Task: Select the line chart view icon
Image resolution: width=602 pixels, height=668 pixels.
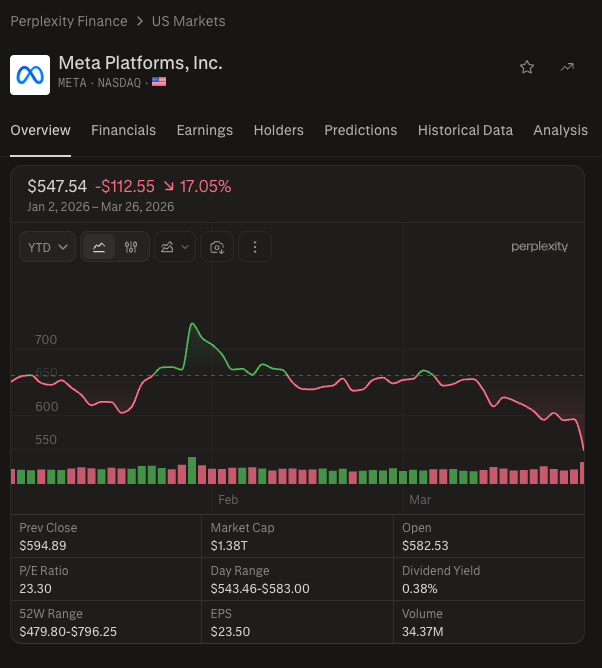Action: coord(99,247)
